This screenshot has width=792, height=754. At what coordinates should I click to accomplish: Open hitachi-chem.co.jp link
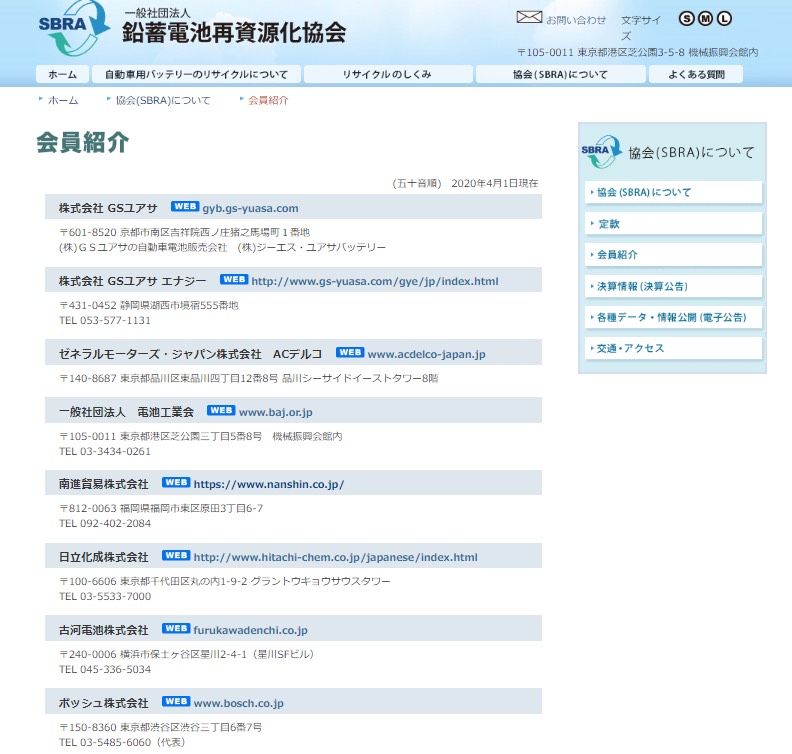[335, 557]
